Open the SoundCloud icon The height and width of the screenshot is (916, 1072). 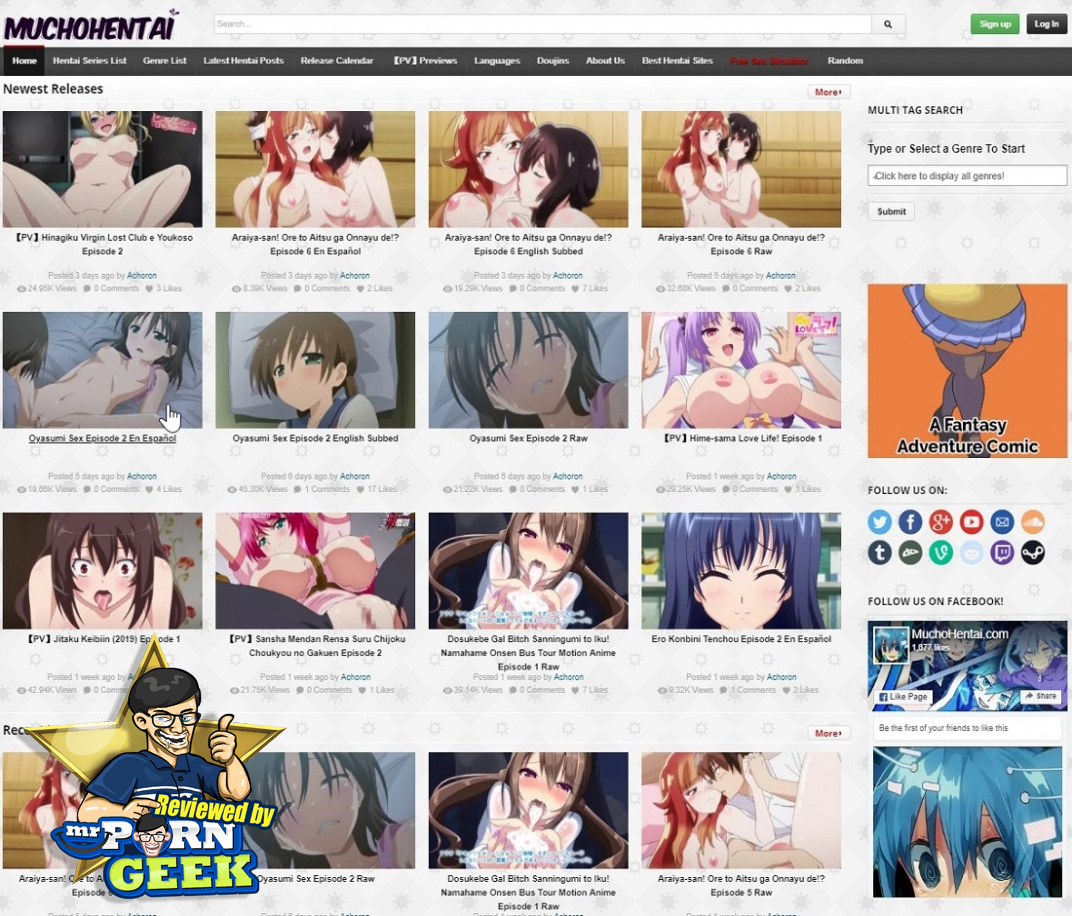click(1032, 521)
